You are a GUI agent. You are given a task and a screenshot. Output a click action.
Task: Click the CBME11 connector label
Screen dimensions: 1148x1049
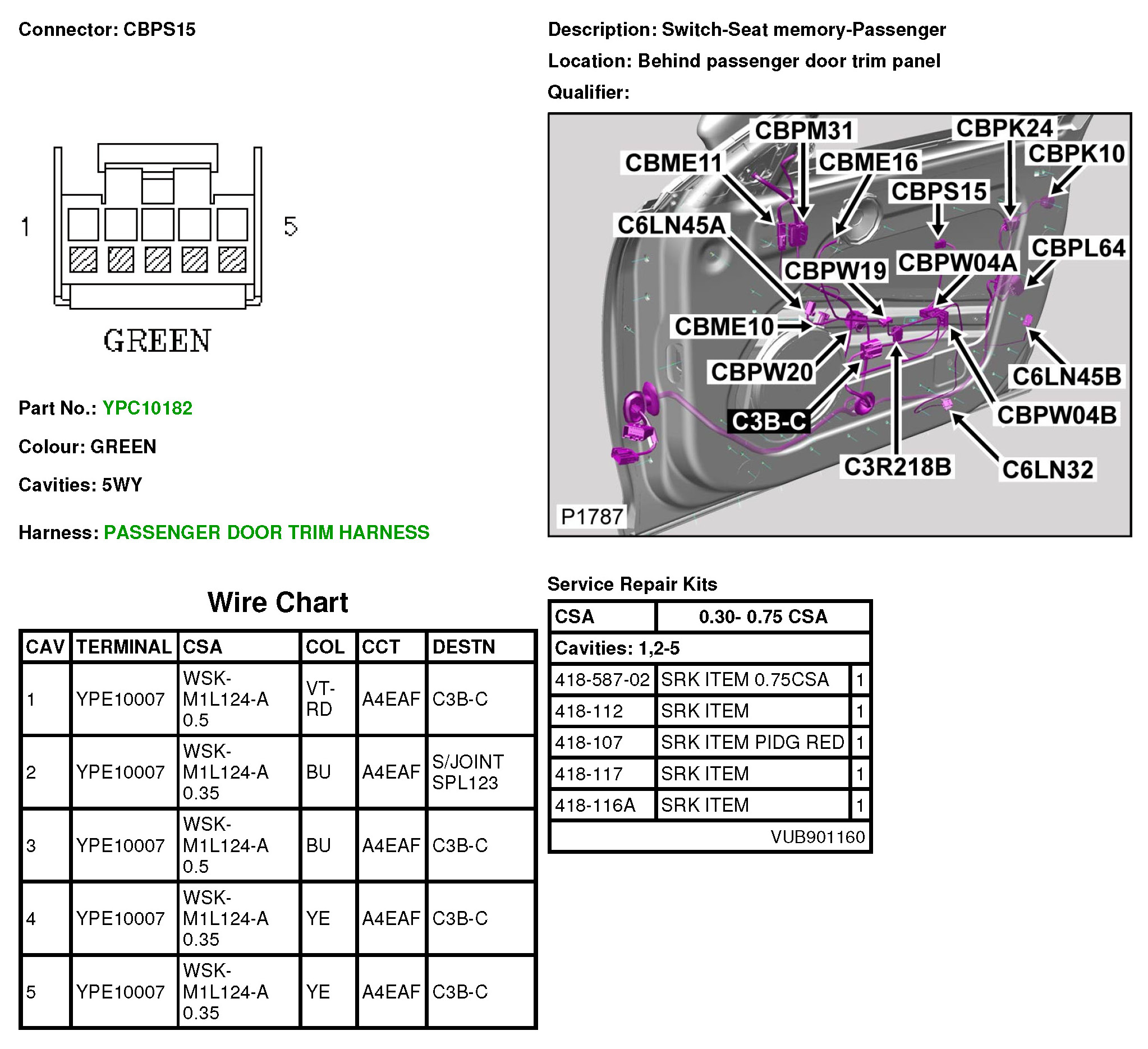click(x=673, y=163)
